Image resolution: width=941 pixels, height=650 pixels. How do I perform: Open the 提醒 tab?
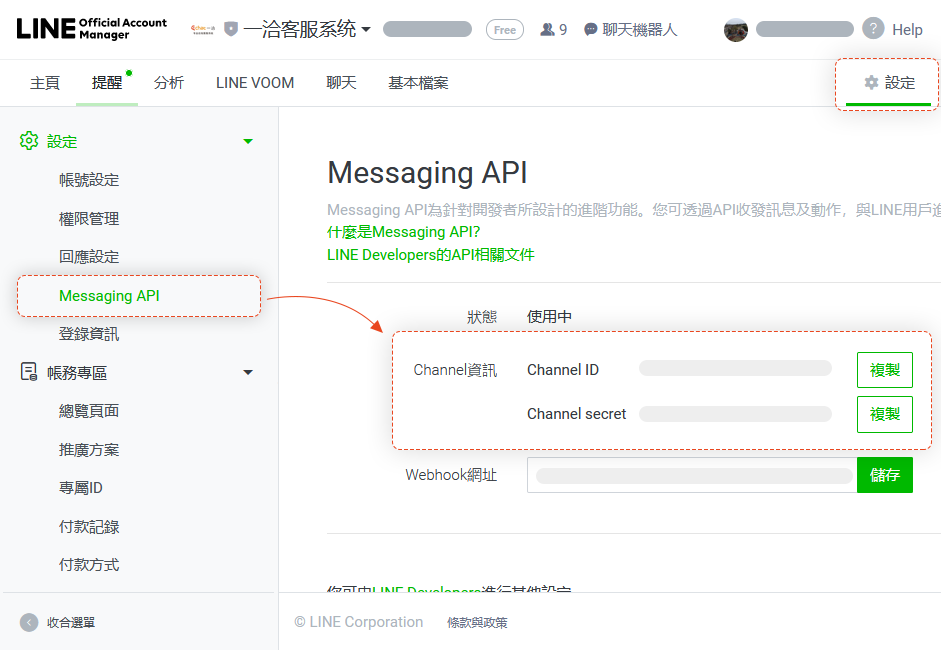pos(107,83)
